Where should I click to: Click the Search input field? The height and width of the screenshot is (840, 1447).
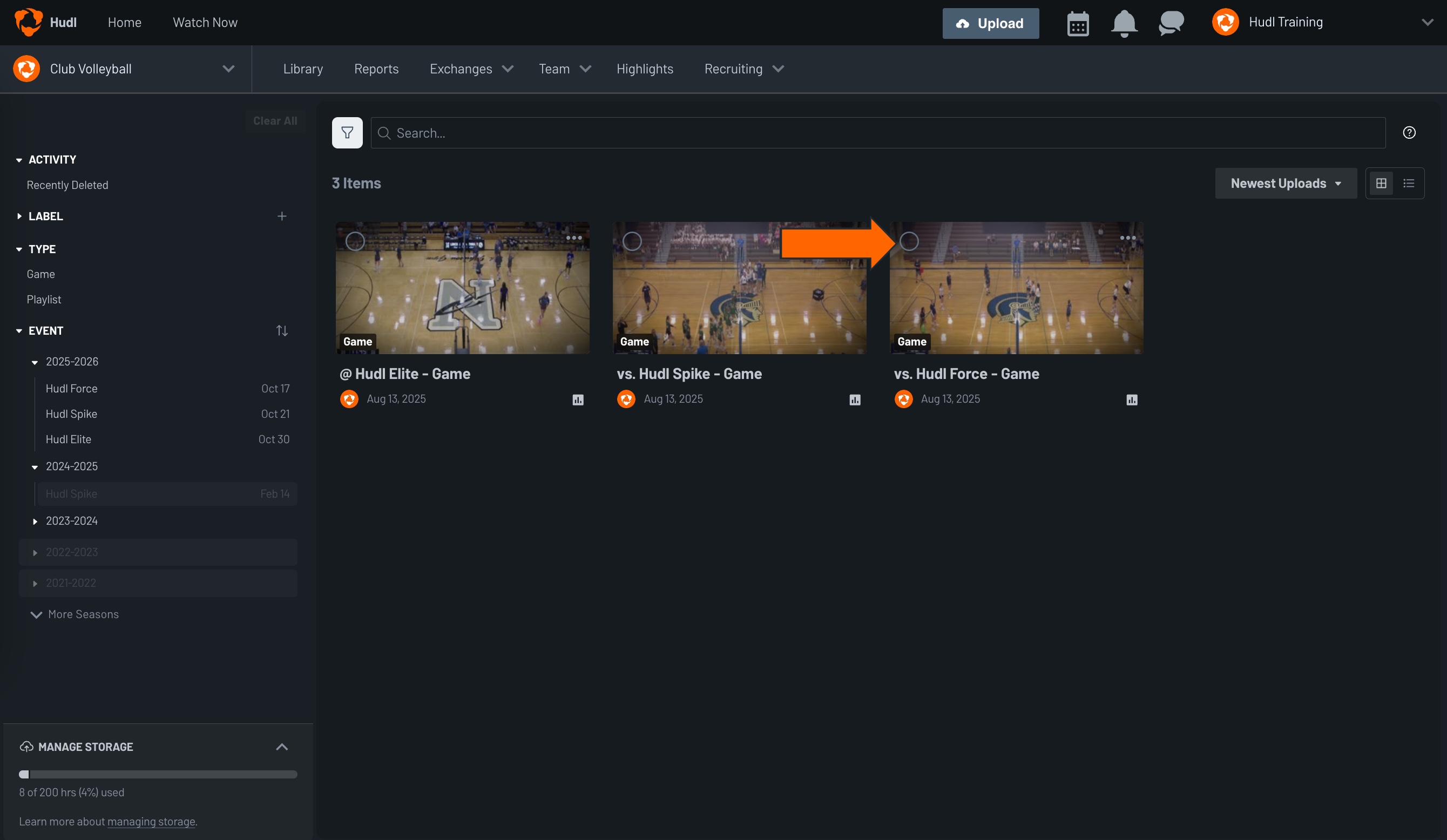[x=878, y=133]
